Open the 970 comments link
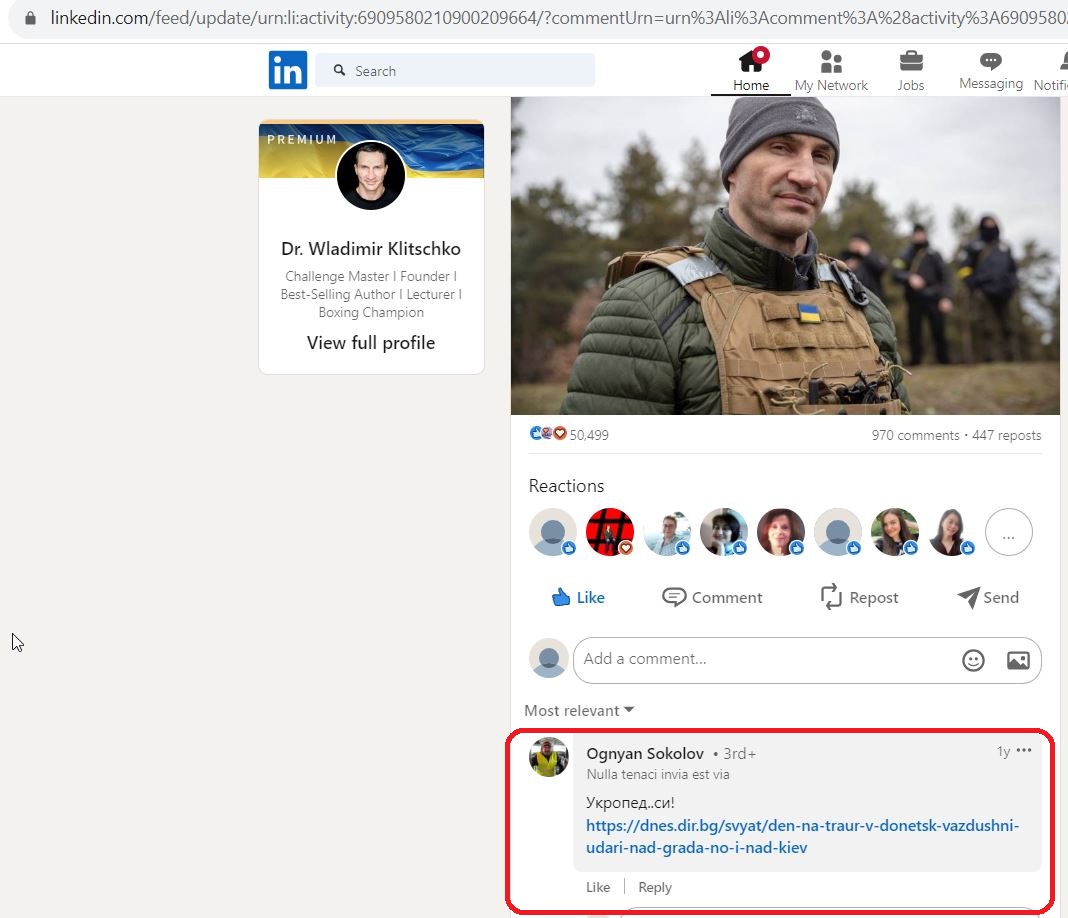 [915, 435]
